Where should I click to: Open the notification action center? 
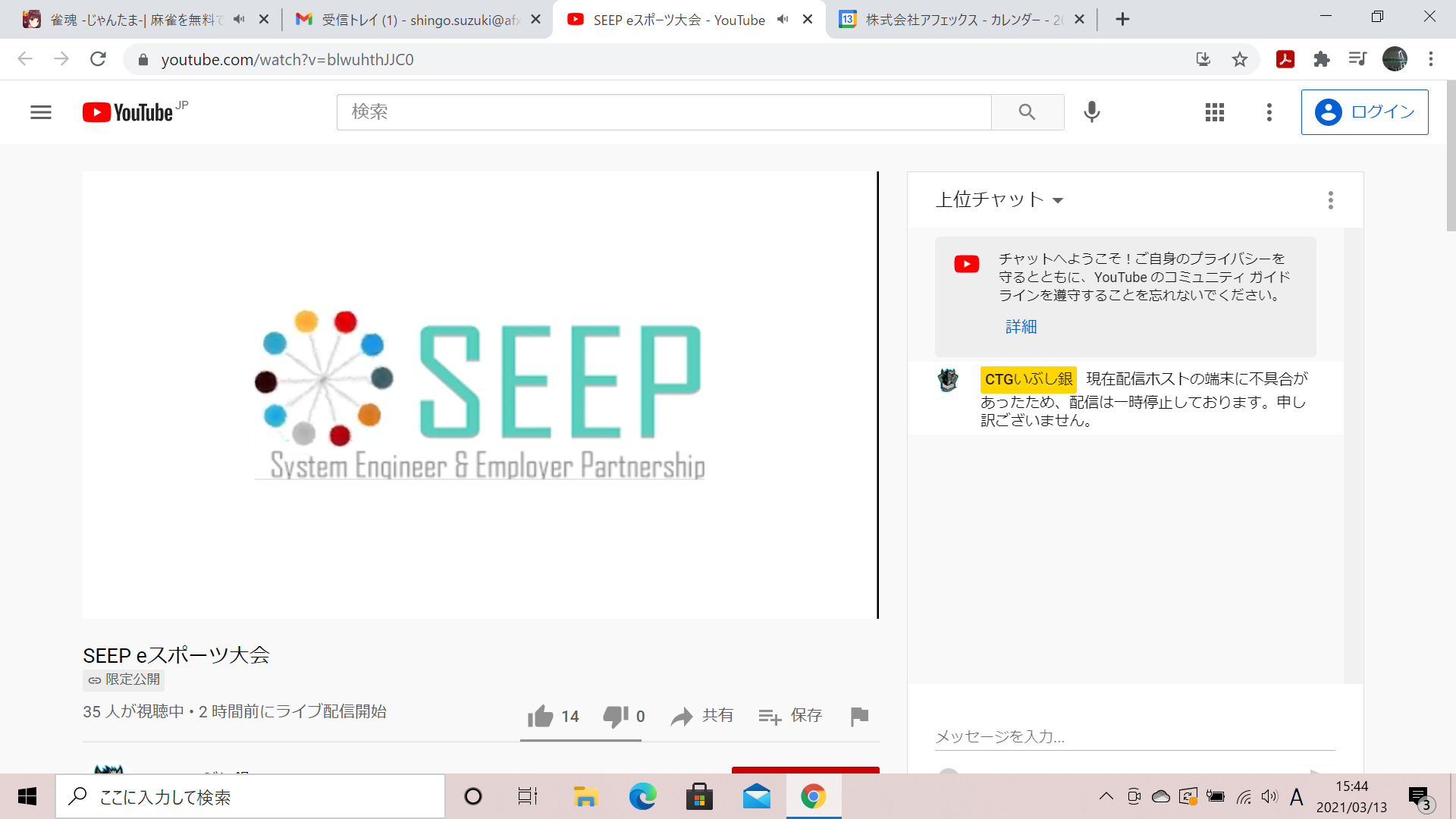click(1420, 798)
